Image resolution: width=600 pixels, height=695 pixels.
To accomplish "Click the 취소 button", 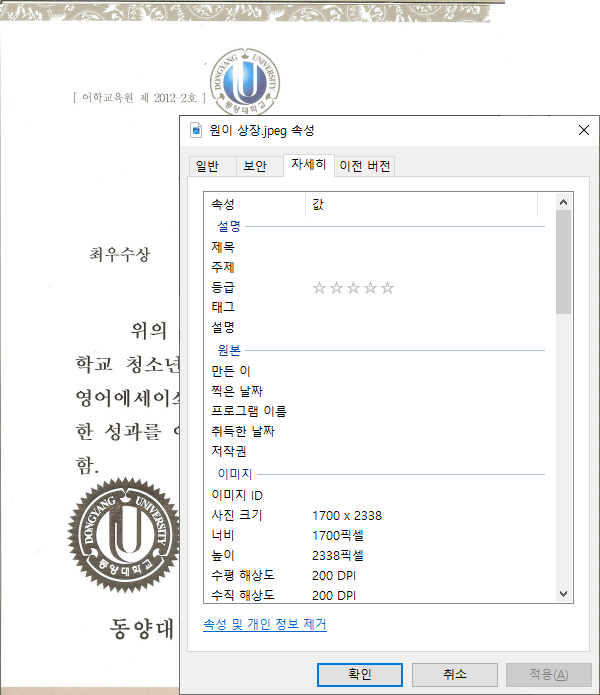I will pyautogui.click(x=455, y=674).
